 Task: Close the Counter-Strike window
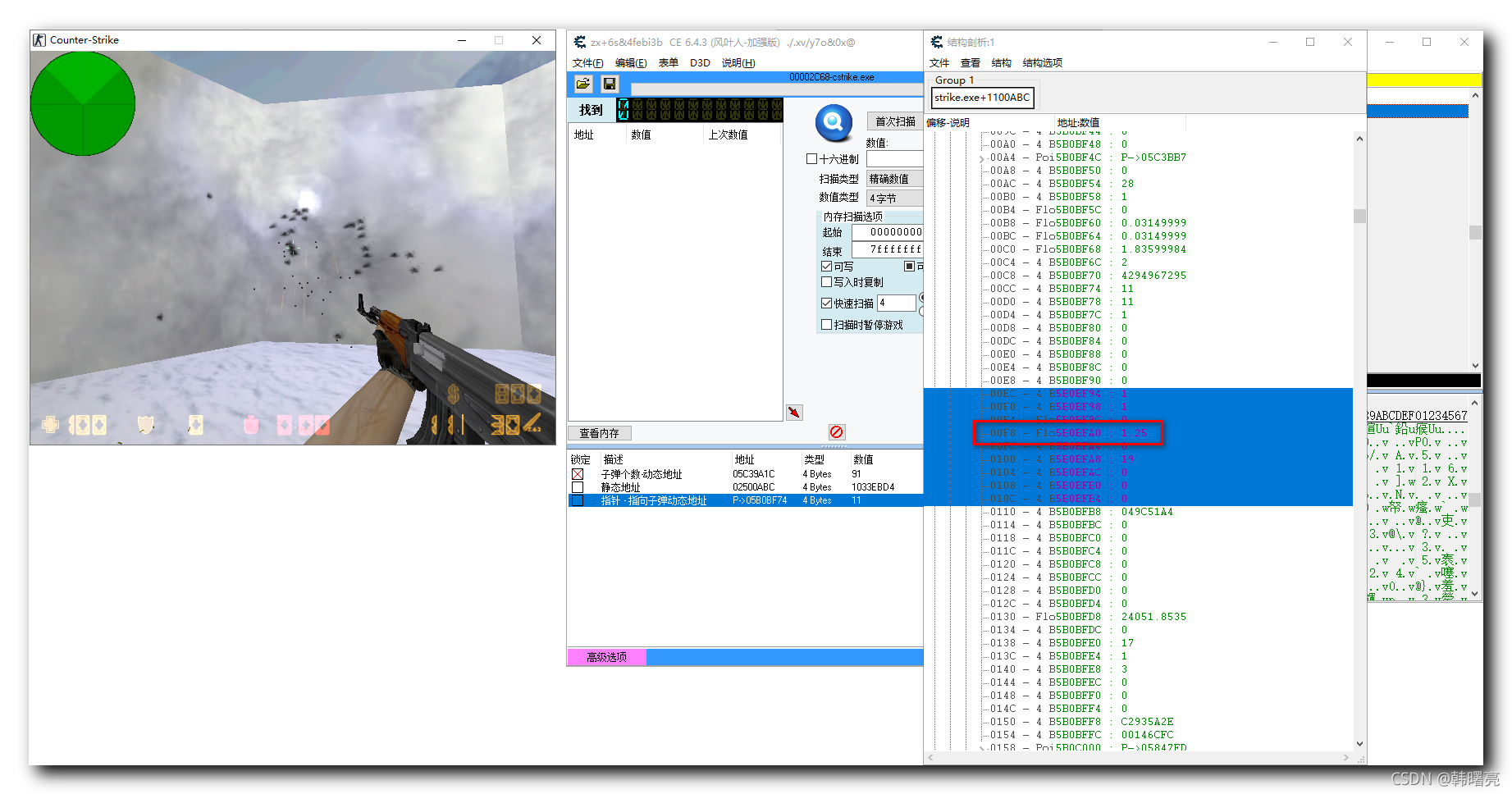click(537, 40)
